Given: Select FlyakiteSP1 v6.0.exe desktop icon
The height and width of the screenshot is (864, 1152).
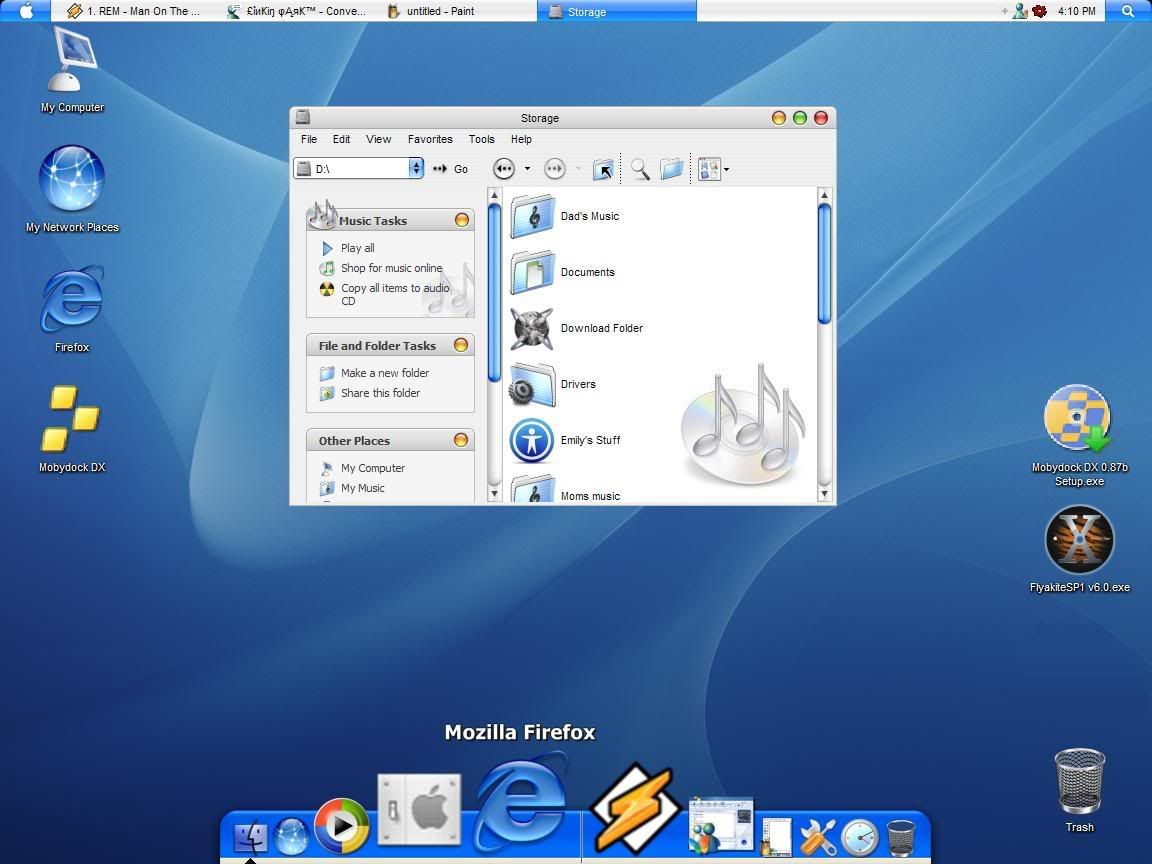Looking at the screenshot, I should [1079, 540].
